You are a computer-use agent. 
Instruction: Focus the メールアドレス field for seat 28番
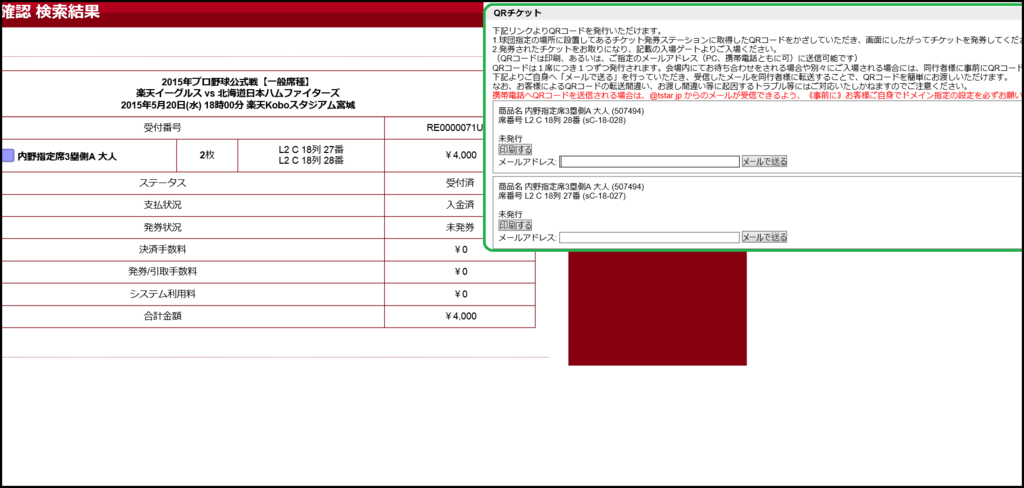click(649, 161)
